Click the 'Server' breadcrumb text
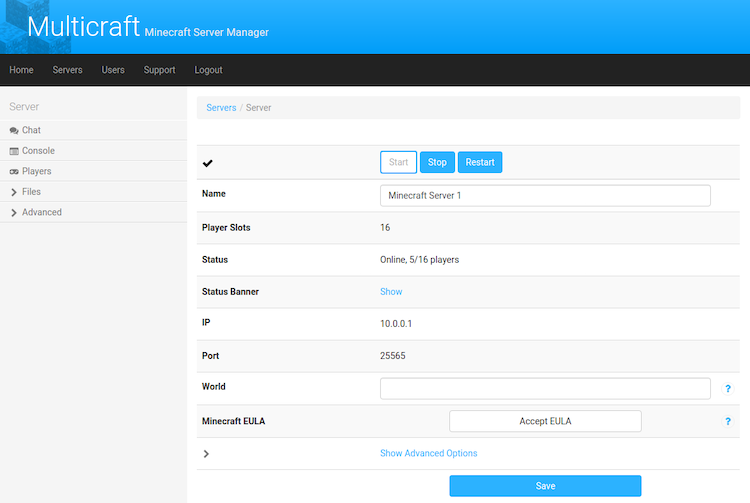 (258, 108)
